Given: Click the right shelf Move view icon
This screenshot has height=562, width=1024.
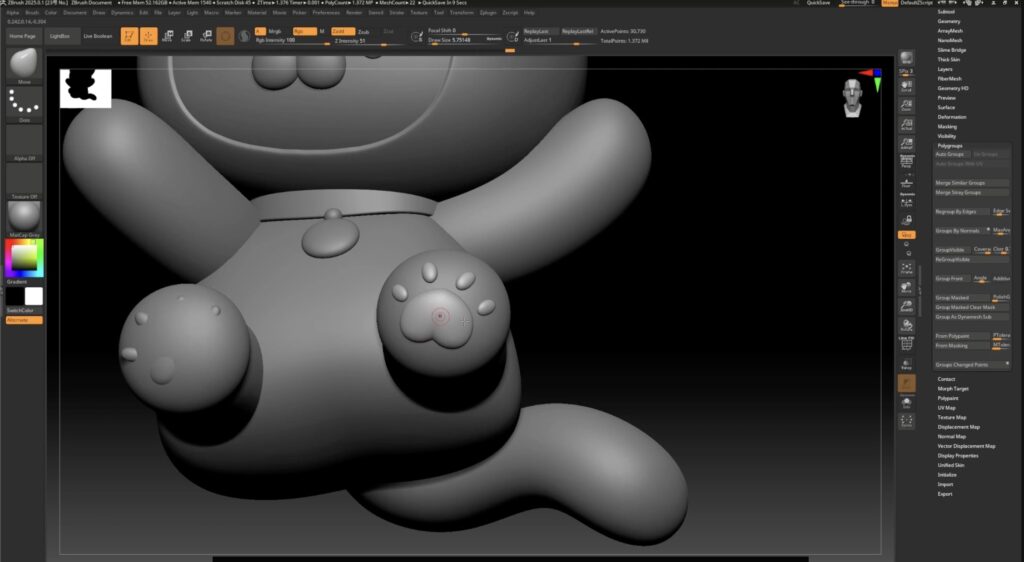Looking at the screenshot, I should [906, 288].
